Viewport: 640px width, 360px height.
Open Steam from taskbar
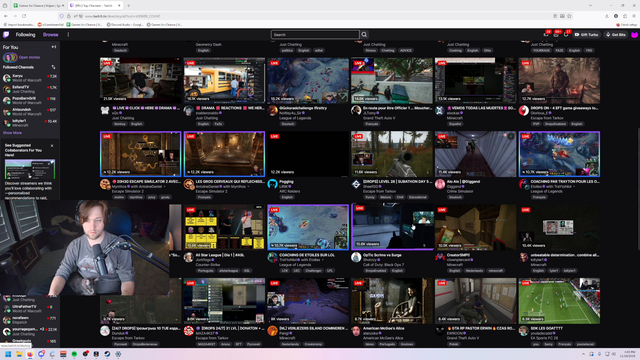tap(107, 354)
